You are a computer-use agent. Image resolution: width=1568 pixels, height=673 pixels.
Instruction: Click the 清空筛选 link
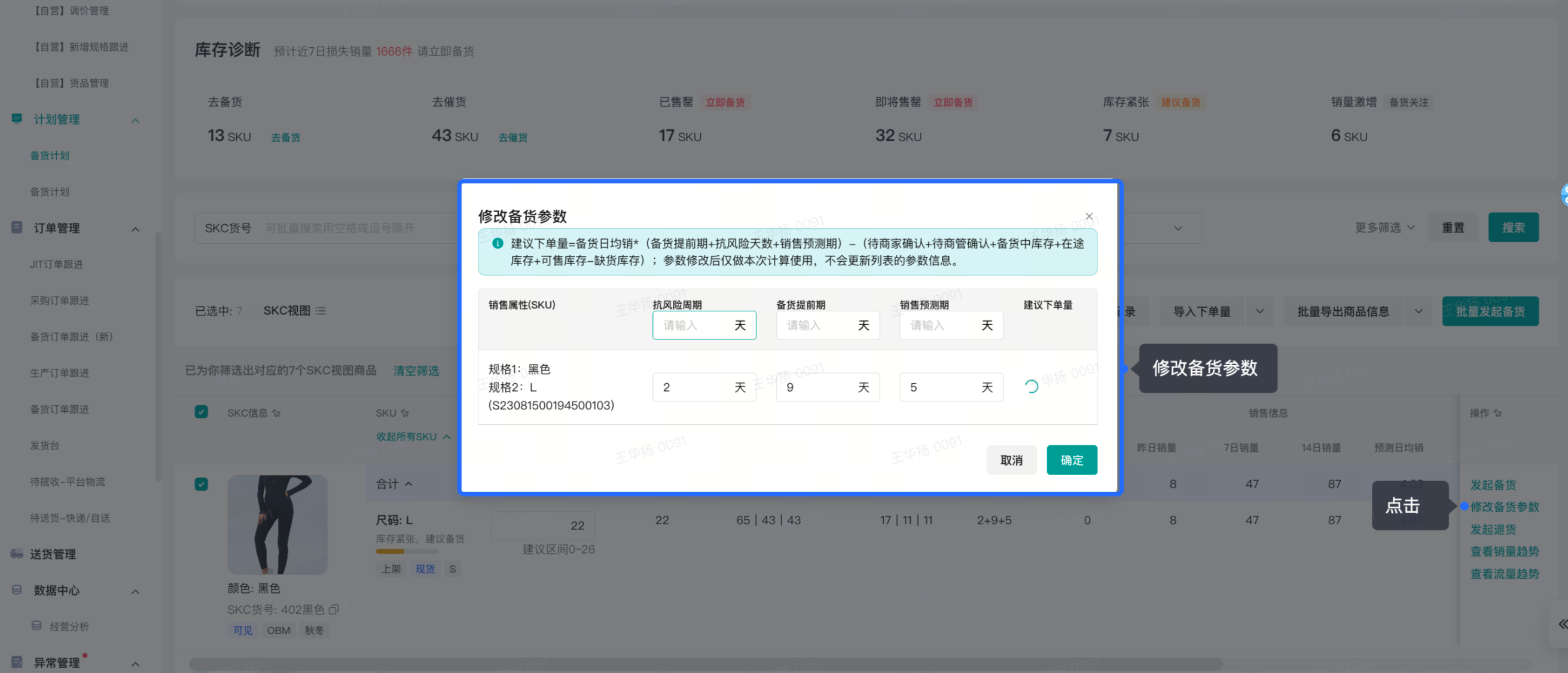(x=416, y=371)
